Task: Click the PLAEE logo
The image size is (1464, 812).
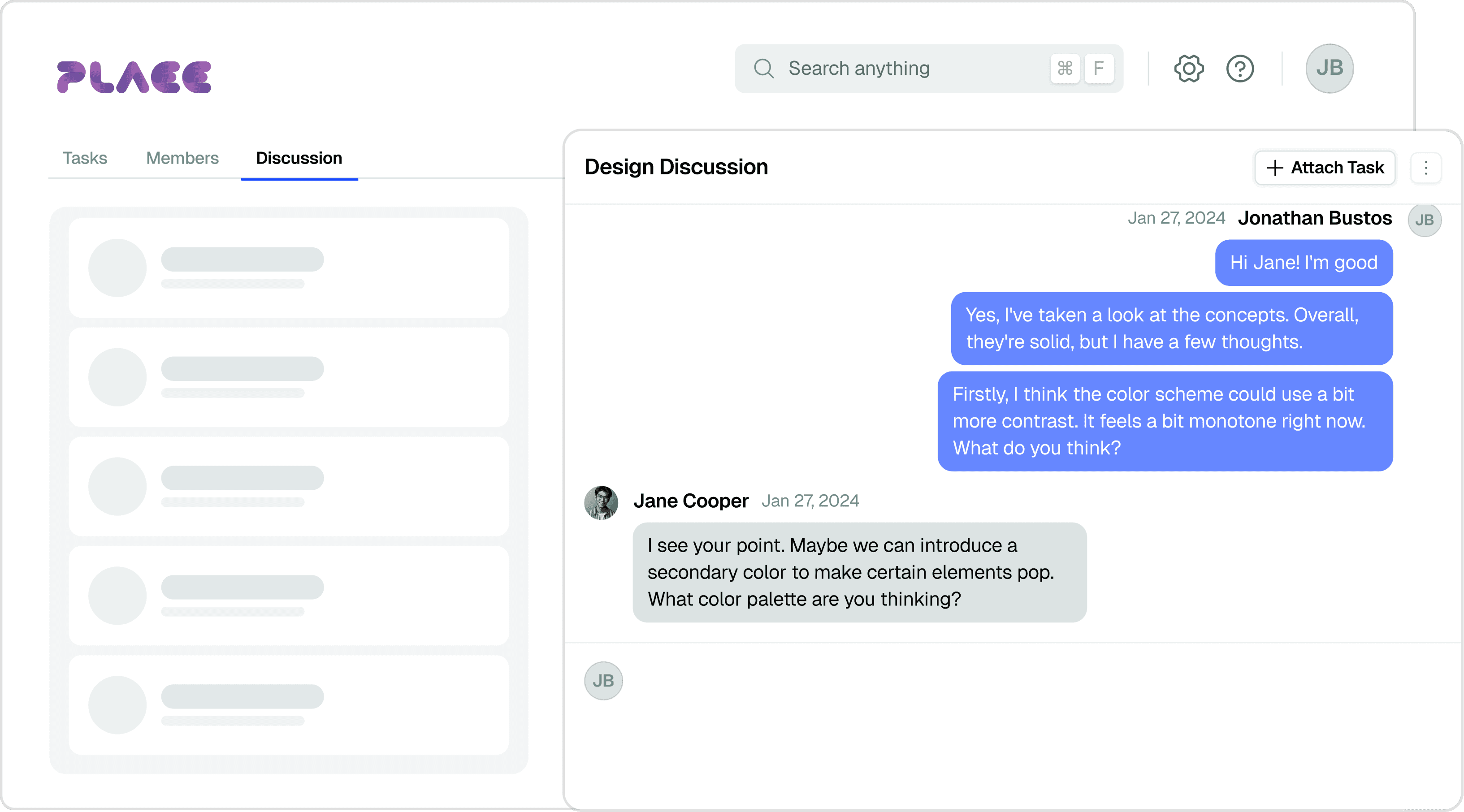Action: [x=134, y=76]
